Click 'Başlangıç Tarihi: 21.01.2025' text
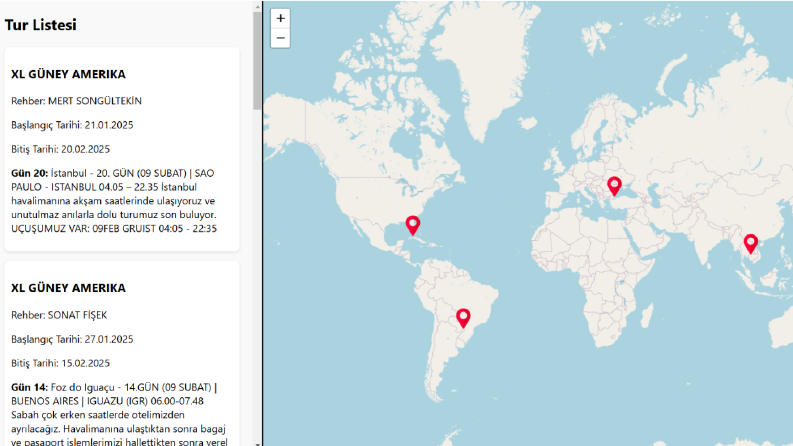Image resolution: width=793 pixels, height=446 pixels. (72, 125)
